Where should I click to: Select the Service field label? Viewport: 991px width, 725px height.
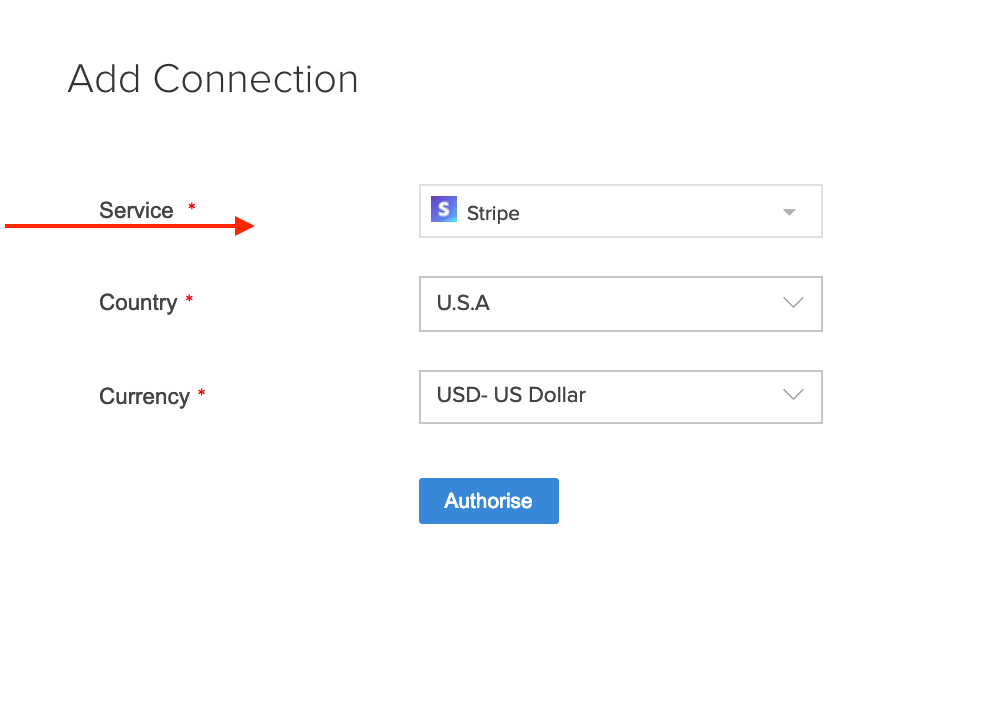135,210
